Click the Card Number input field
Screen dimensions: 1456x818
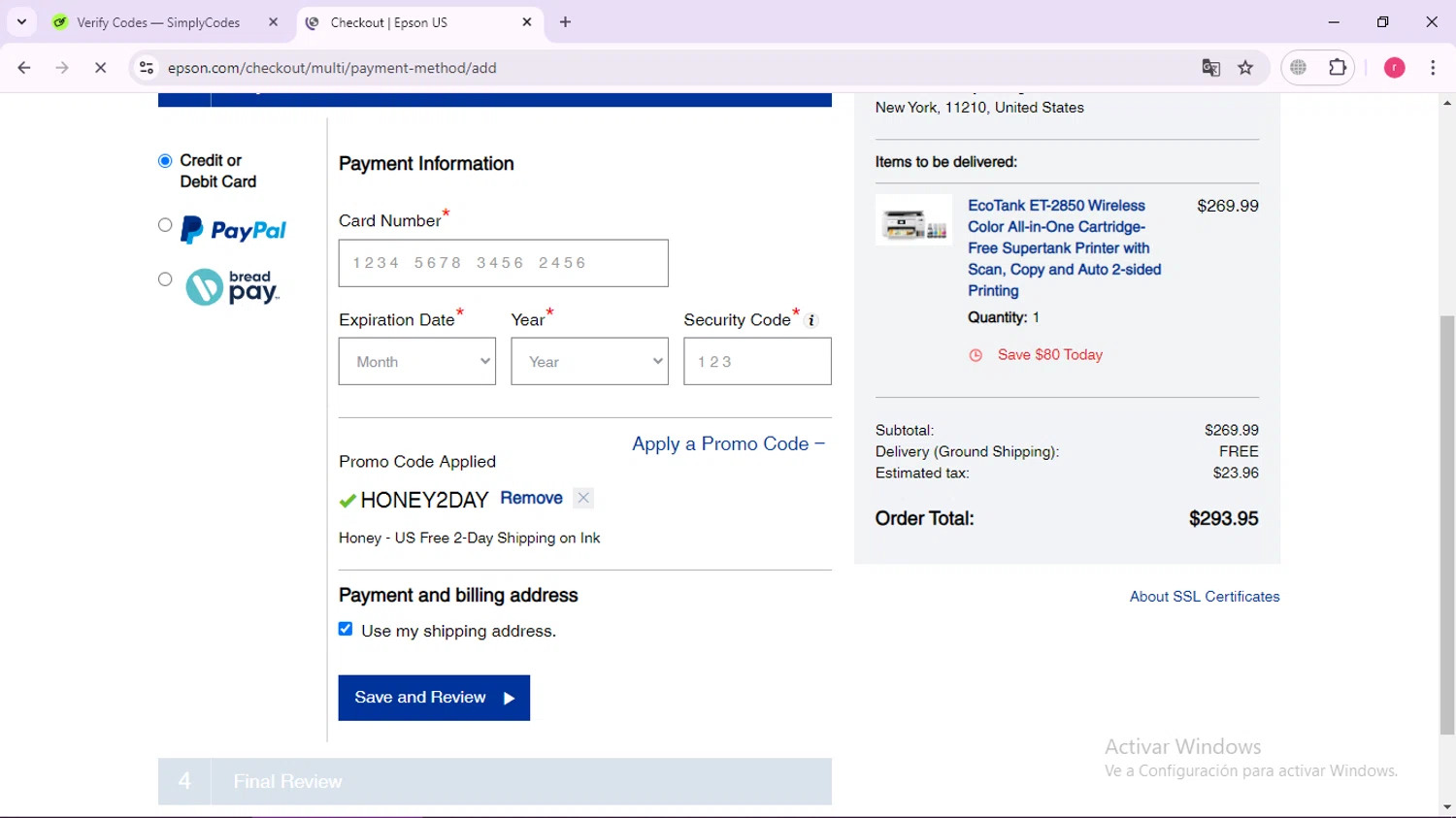pyautogui.click(x=503, y=263)
